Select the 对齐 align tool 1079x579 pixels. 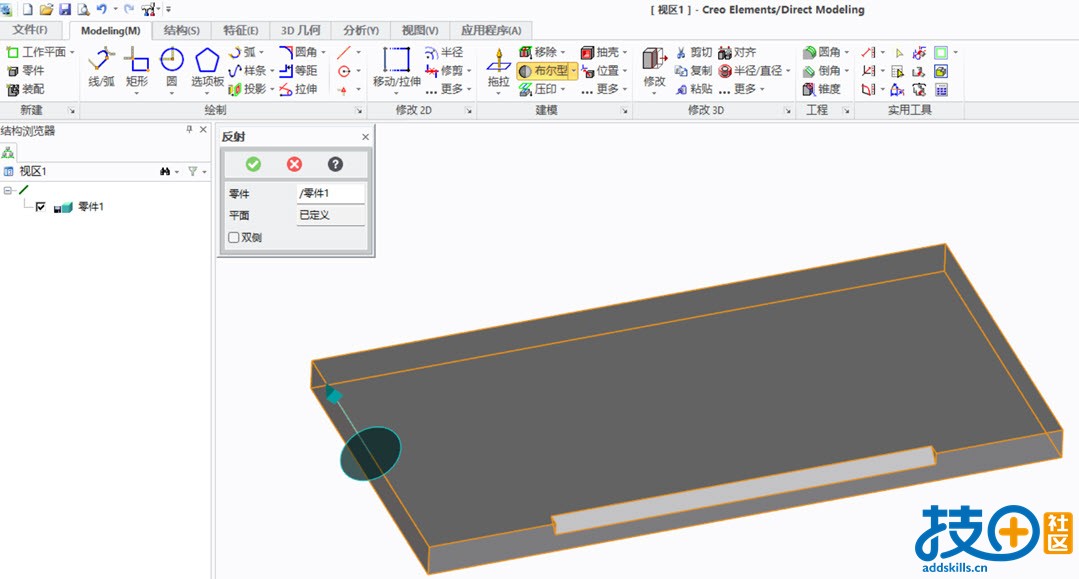click(x=737, y=52)
